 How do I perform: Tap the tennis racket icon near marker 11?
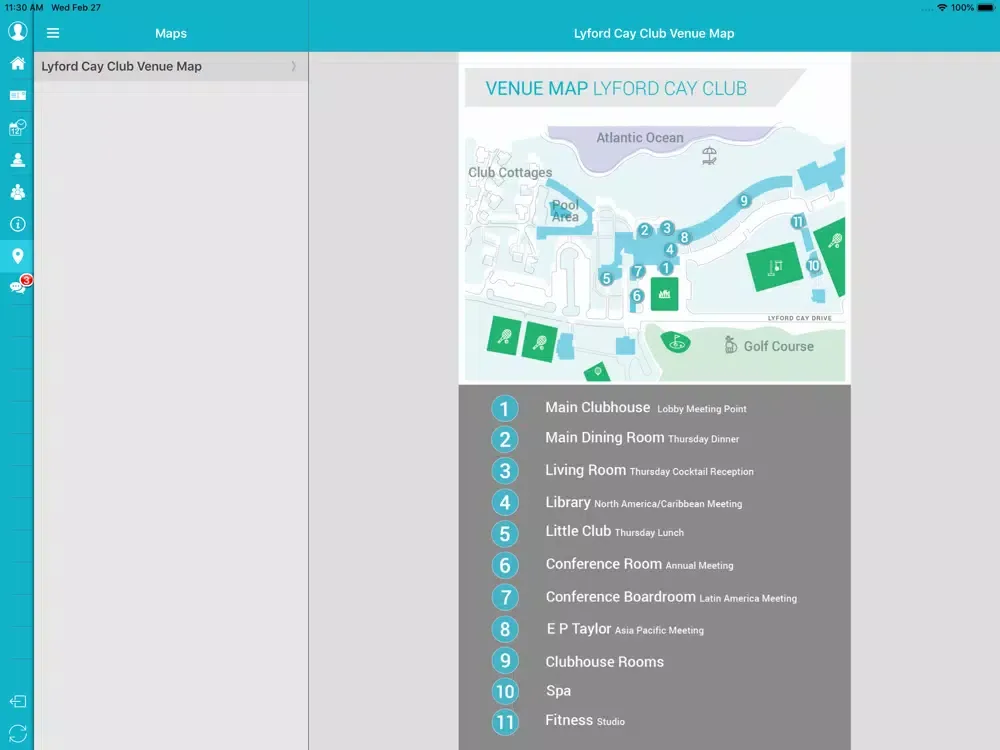[x=835, y=241]
